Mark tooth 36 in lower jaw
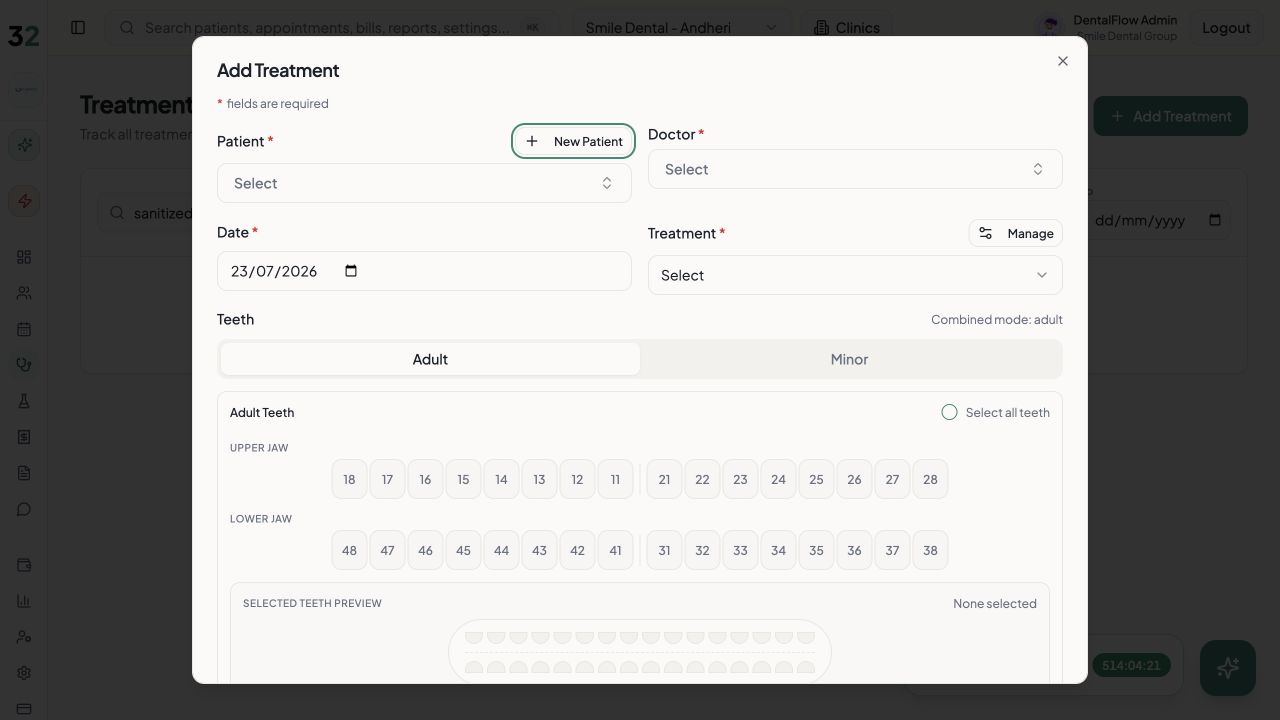The width and height of the screenshot is (1280, 720). click(854, 550)
